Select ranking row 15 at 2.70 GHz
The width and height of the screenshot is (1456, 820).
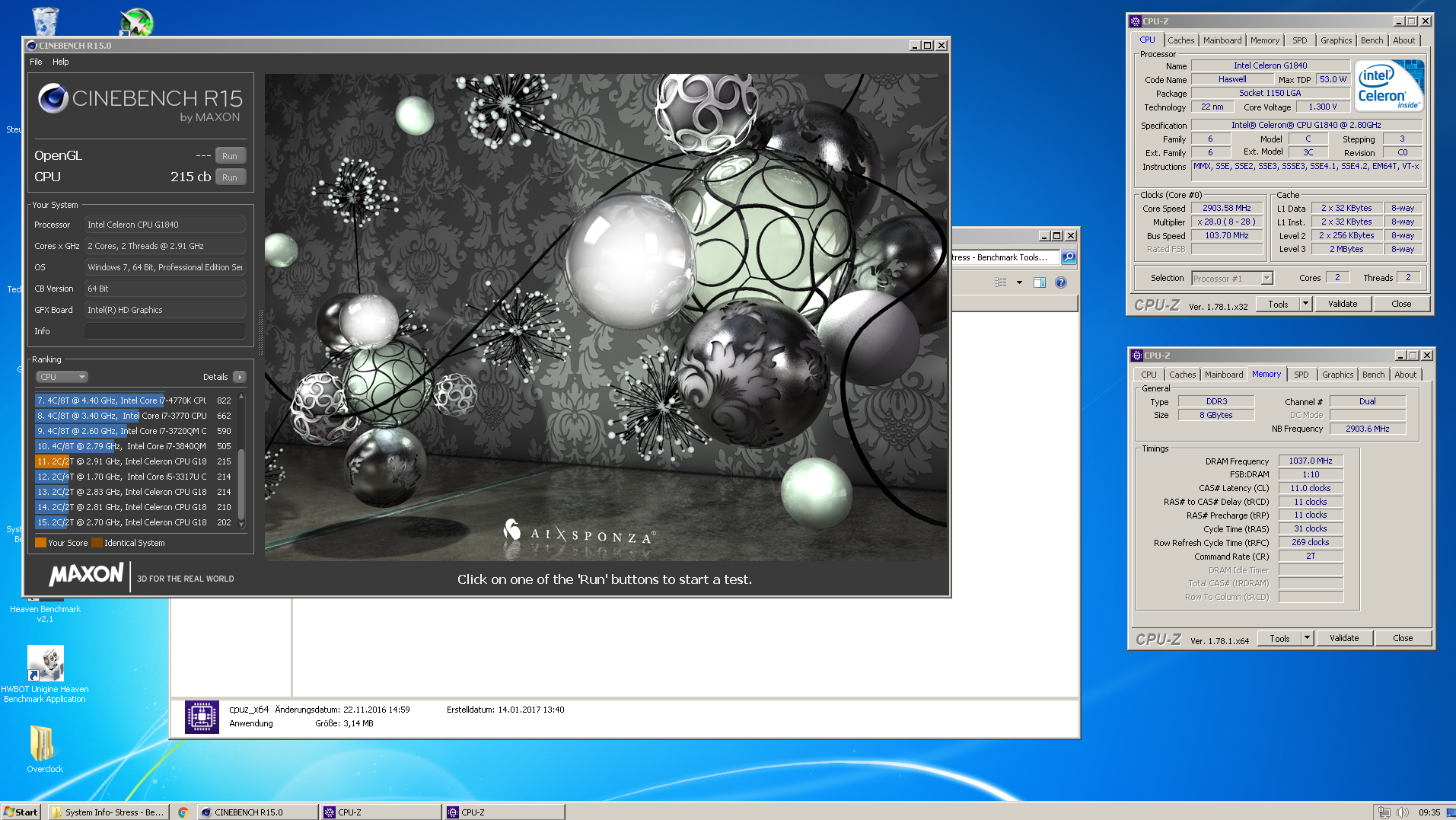point(135,522)
